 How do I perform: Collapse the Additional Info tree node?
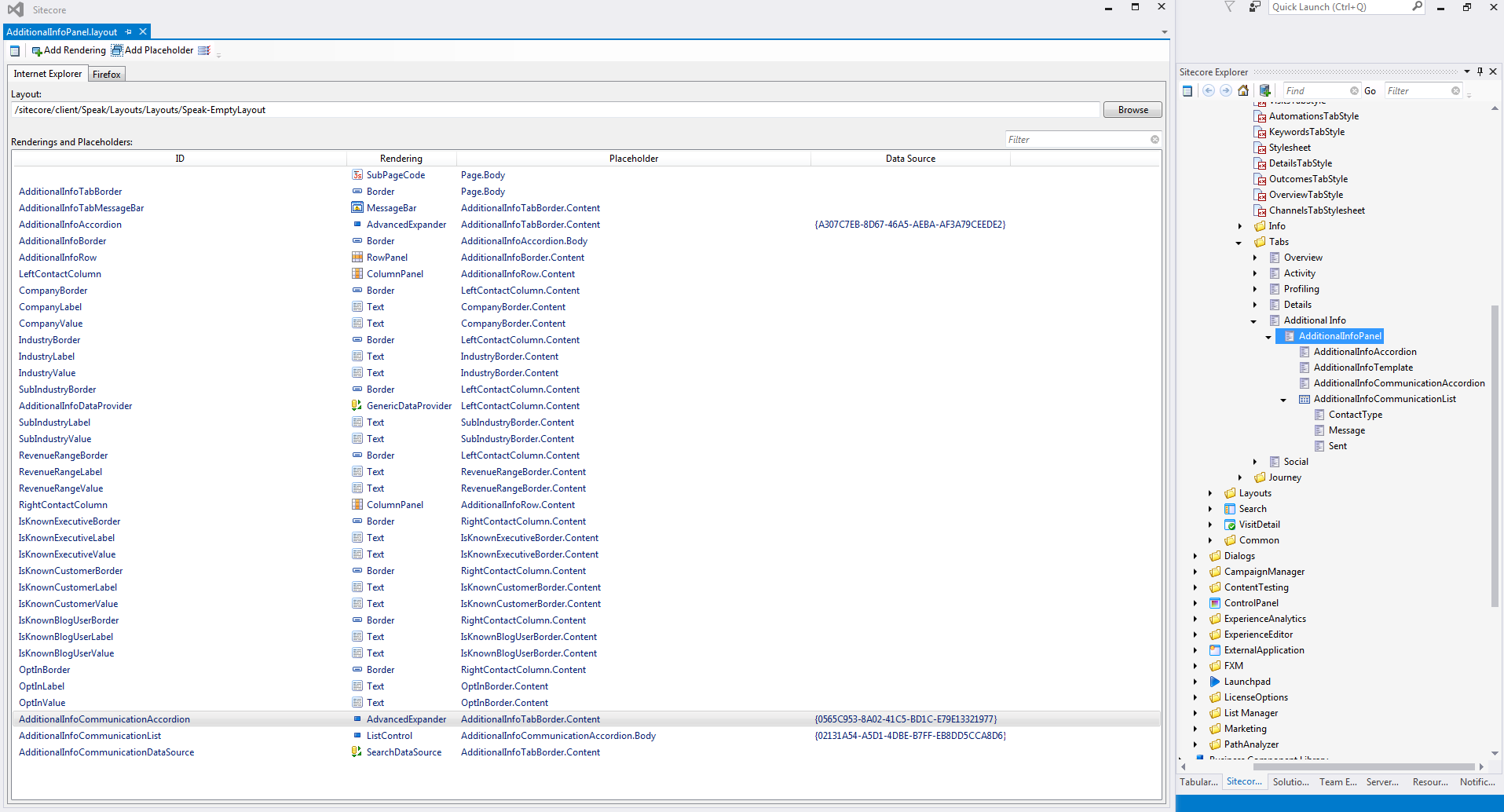click(1254, 321)
